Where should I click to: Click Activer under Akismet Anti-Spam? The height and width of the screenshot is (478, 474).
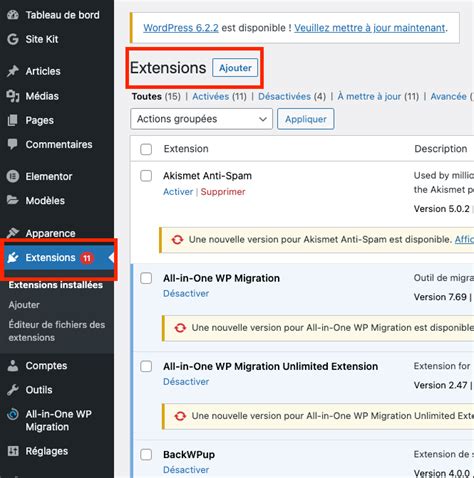point(178,192)
